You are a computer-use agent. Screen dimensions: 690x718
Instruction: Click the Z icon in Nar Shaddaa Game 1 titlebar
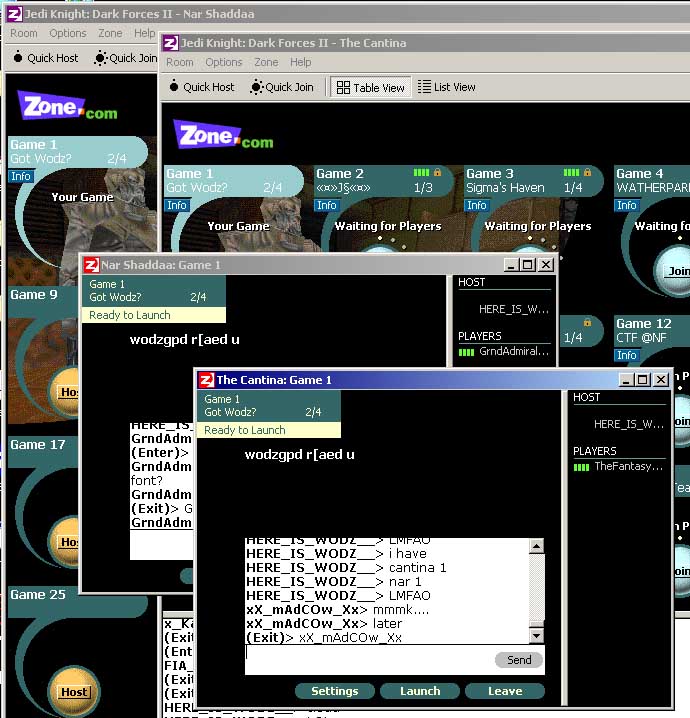[x=91, y=265]
